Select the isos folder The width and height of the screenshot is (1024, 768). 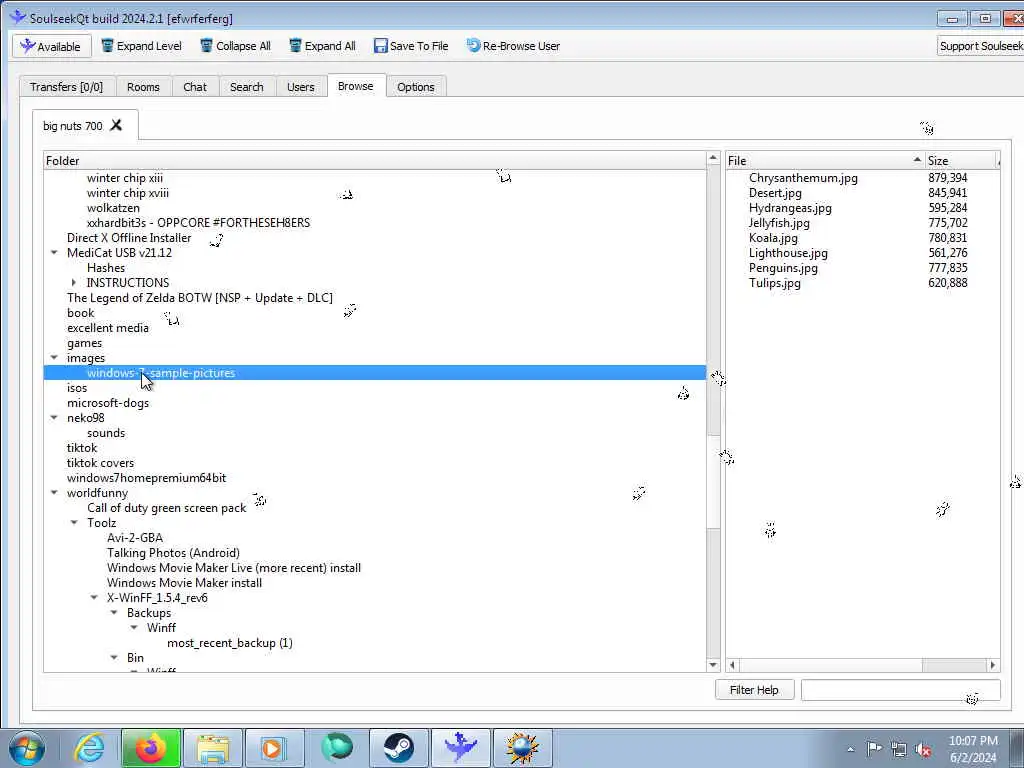point(77,388)
